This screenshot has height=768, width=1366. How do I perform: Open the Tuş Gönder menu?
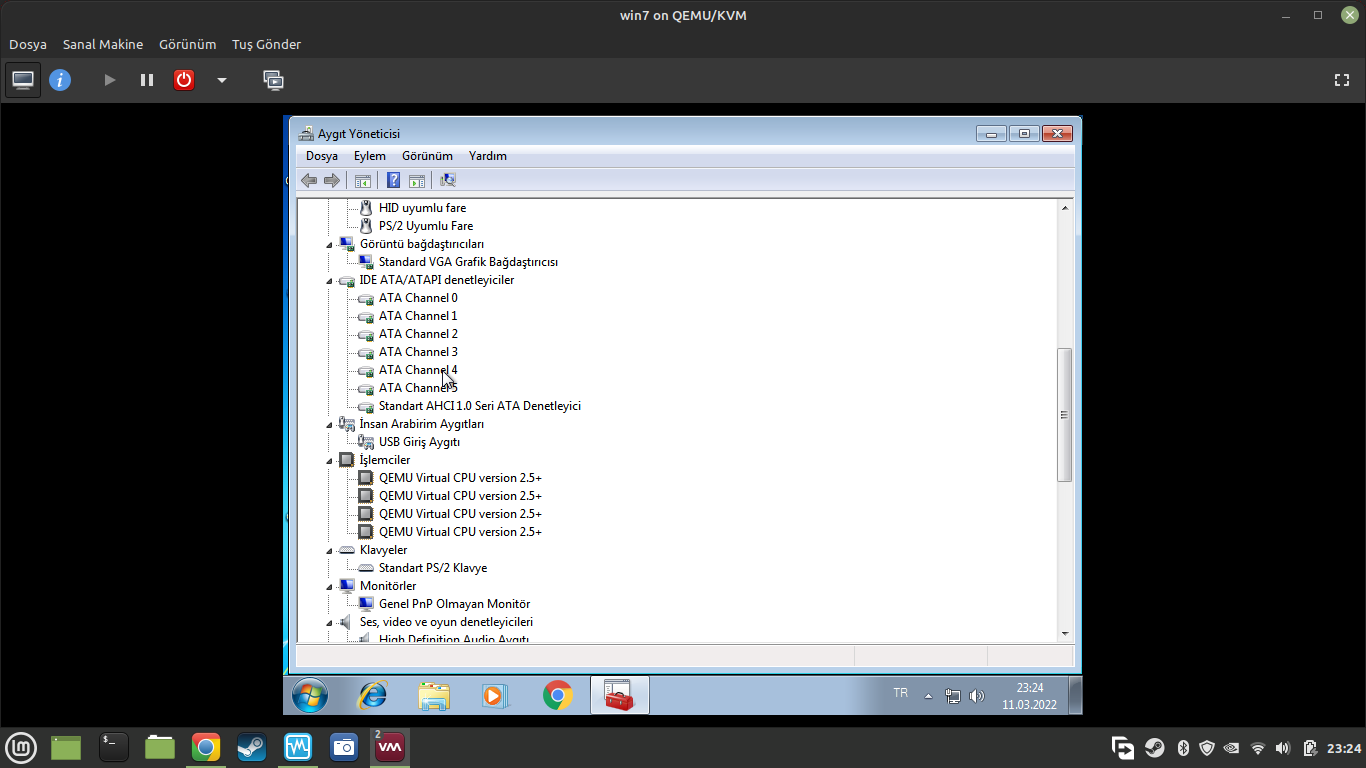[x=266, y=44]
